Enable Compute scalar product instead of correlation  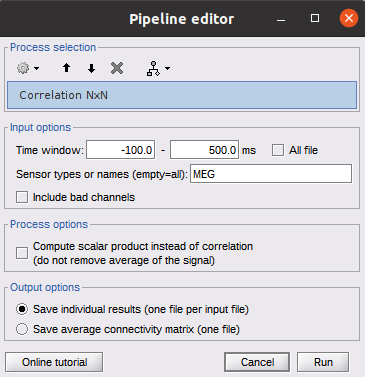click(22, 253)
